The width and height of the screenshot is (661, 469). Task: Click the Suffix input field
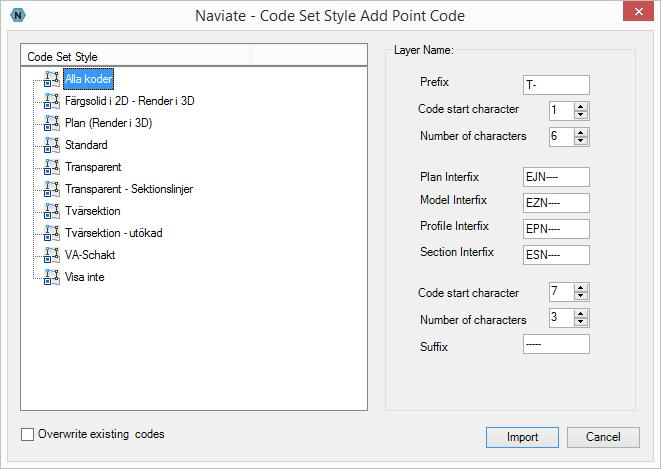[x=556, y=344]
